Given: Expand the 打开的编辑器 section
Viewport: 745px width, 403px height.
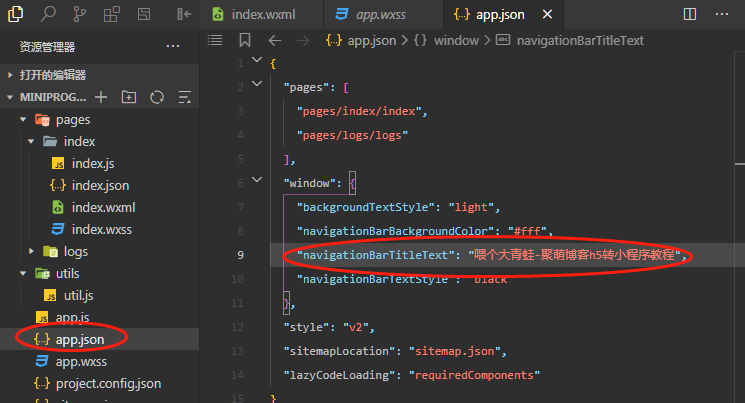Looking at the screenshot, I should tap(11, 75).
